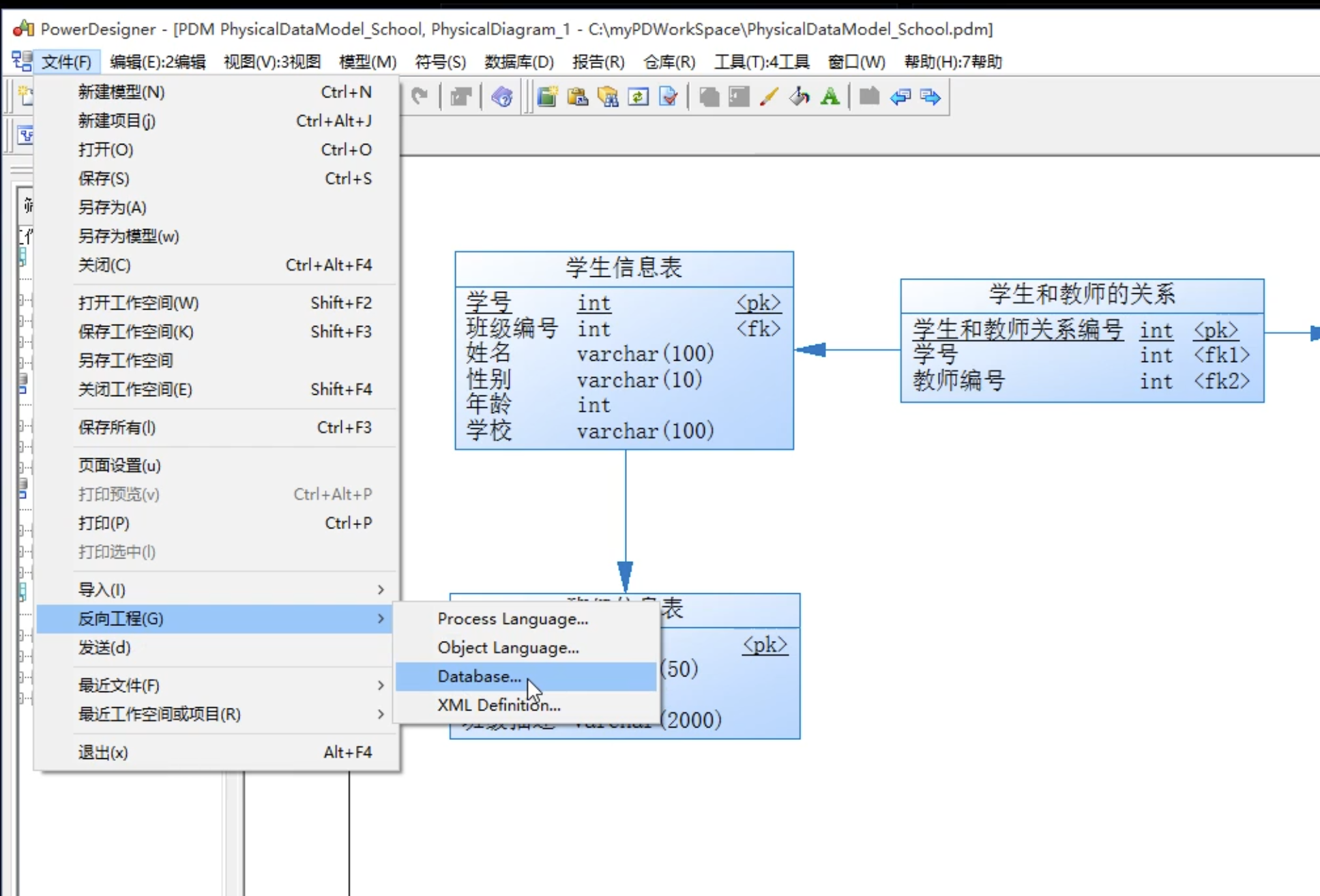Expand 最近工作空间或项目(R) submenu
Viewport: 1320px width, 896px height.
(x=381, y=714)
